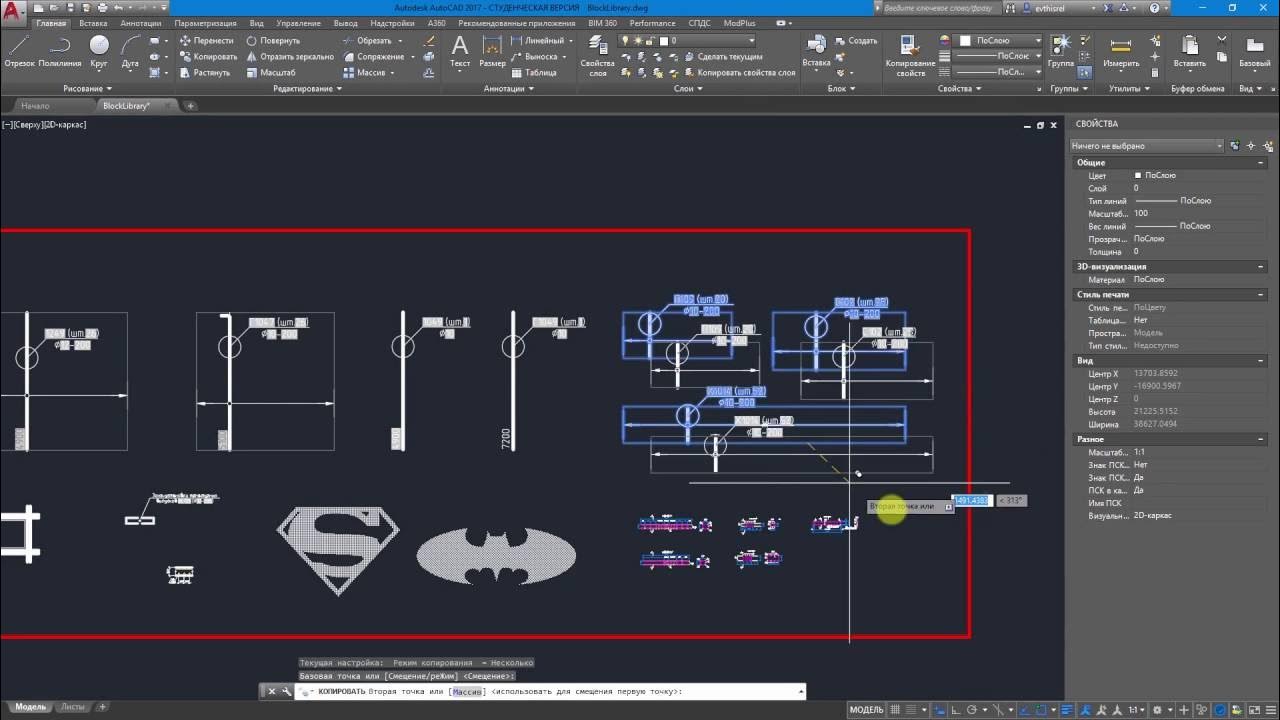Select the Круг circle tool

99,52
